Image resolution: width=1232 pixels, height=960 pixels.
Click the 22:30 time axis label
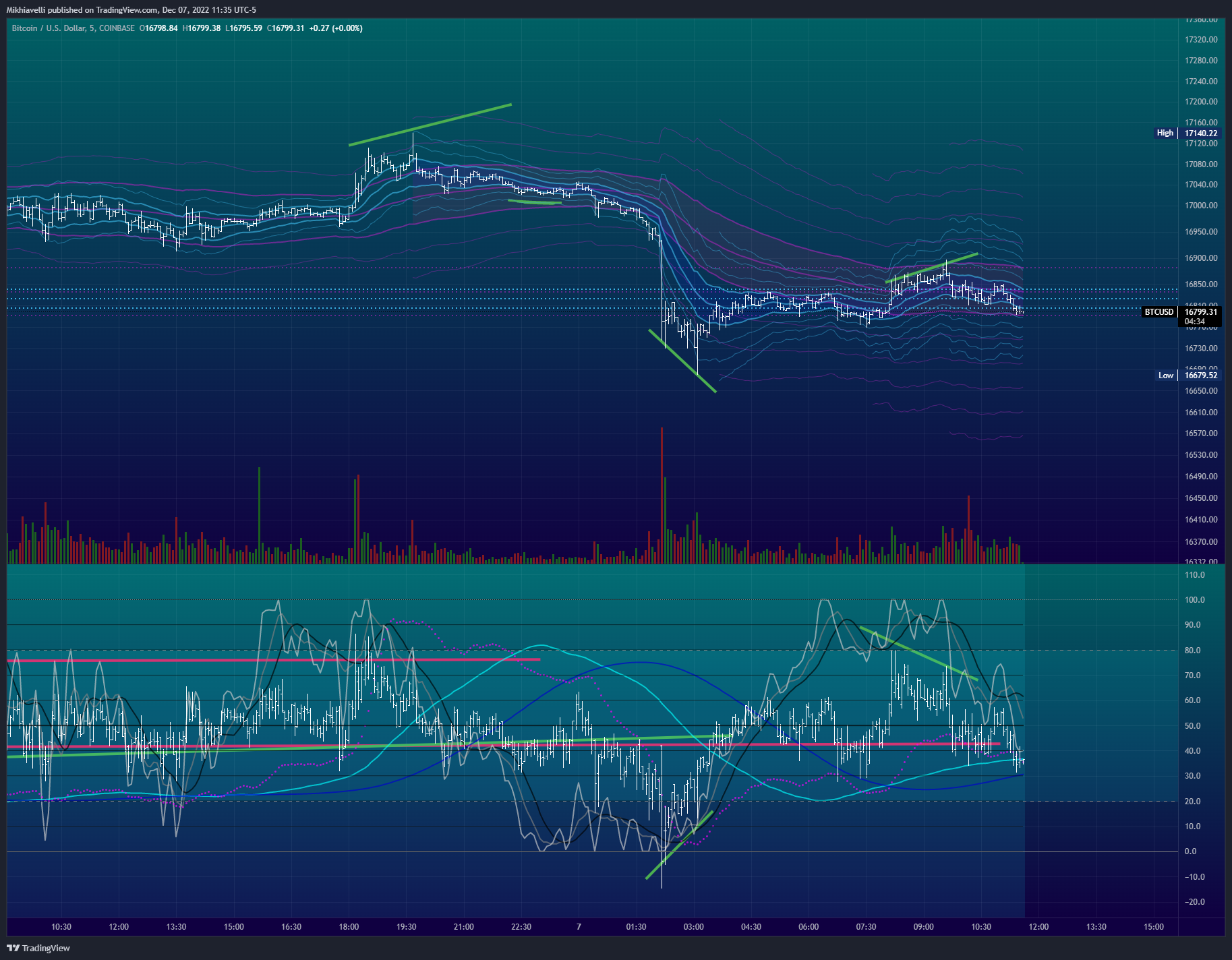pos(521,927)
